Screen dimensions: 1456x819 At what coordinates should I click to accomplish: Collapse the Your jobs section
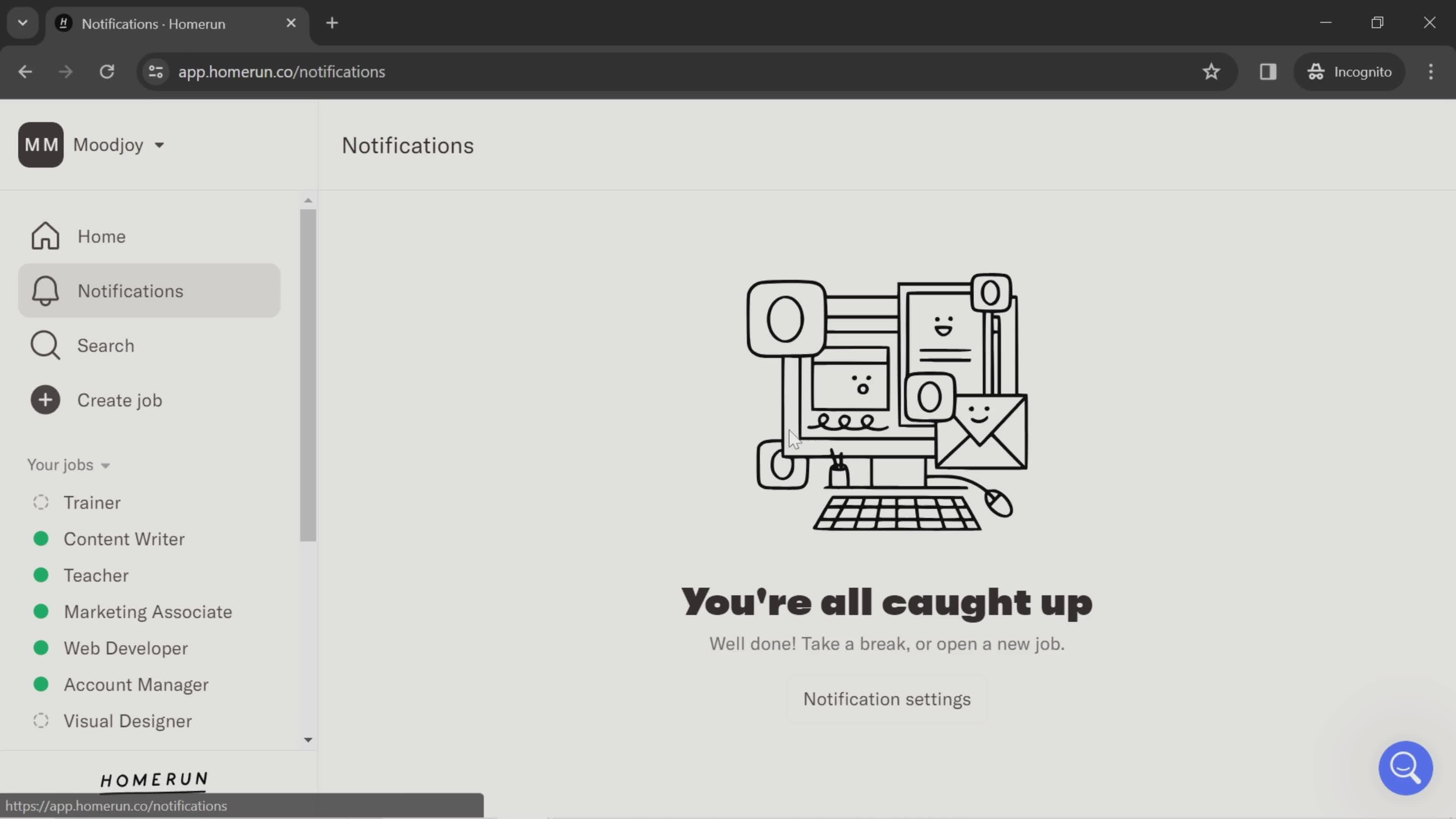tap(68, 464)
